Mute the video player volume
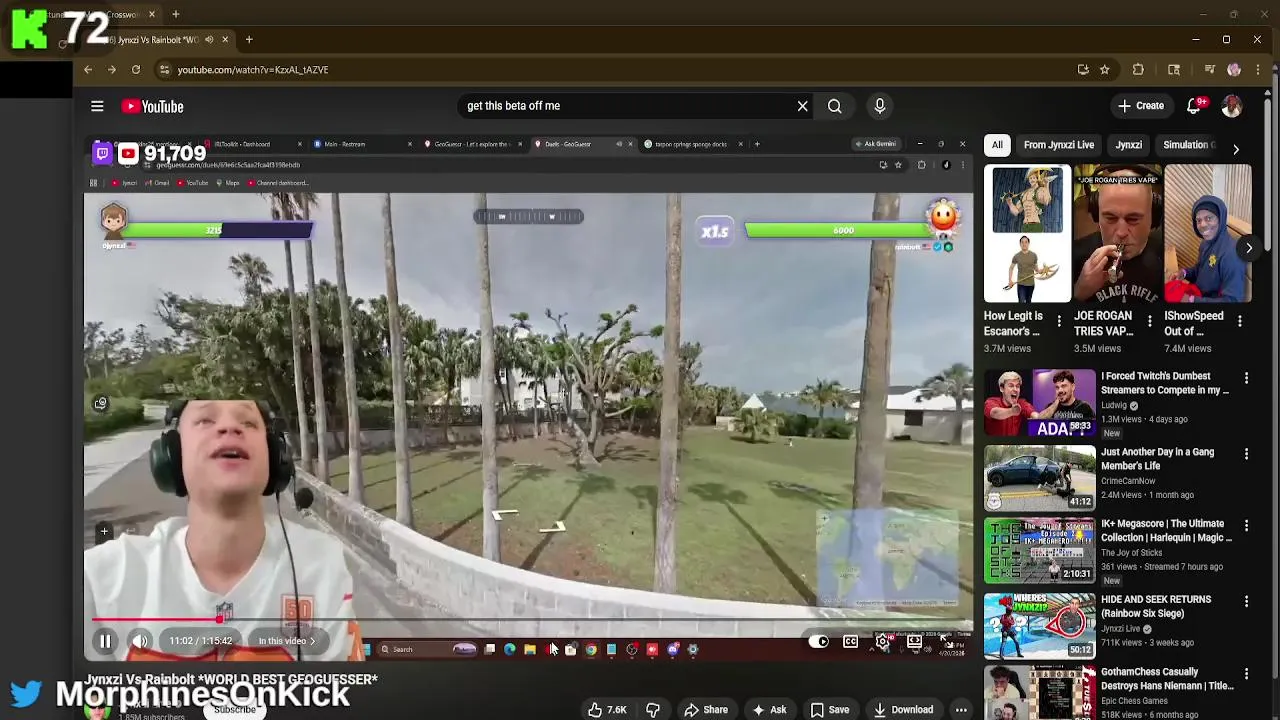This screenshot has height=720, width=1280. point(140,642)
